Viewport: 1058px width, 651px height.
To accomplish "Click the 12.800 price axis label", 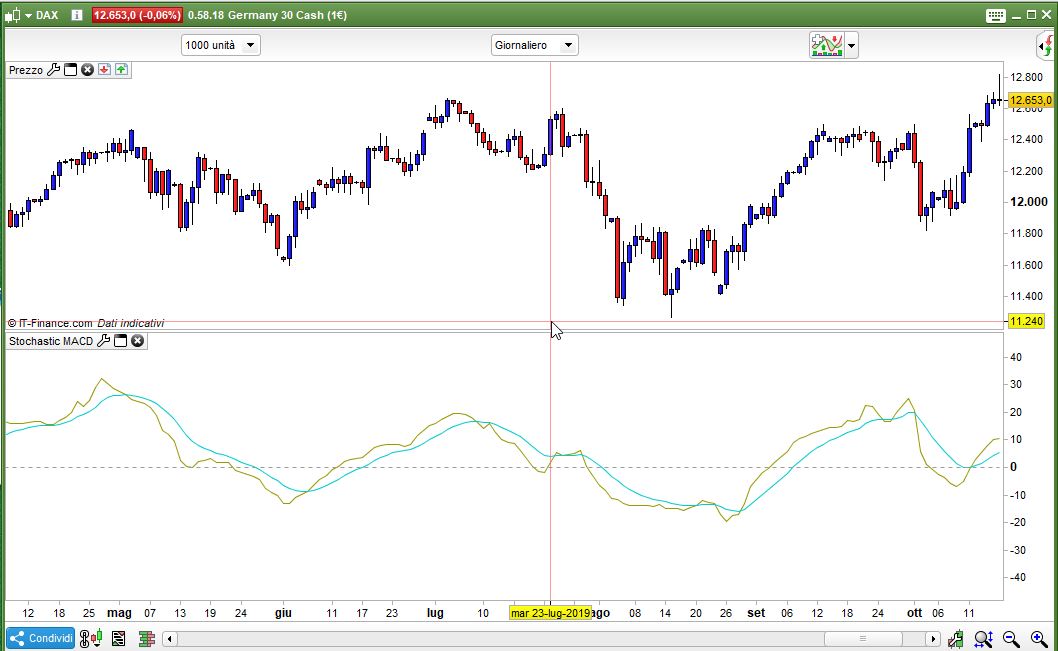I will pyautogui.click(x=1026, y=77).
